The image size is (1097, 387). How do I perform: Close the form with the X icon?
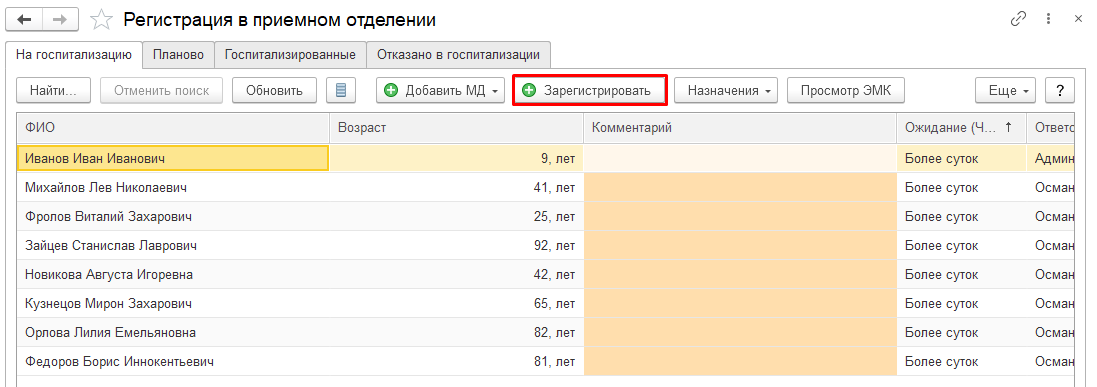point(1078,20)
